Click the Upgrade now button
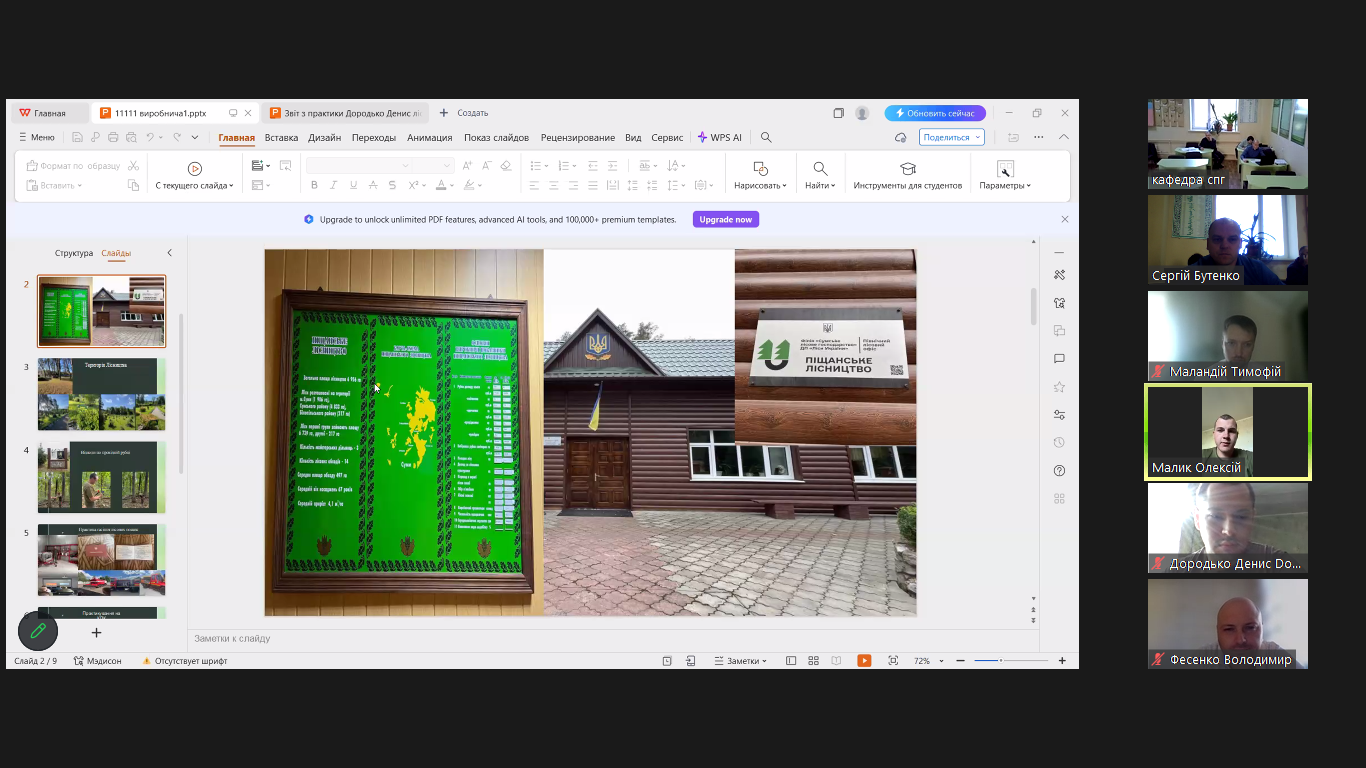This screenshot has height=768, width=1366. [x=725, y=219]
